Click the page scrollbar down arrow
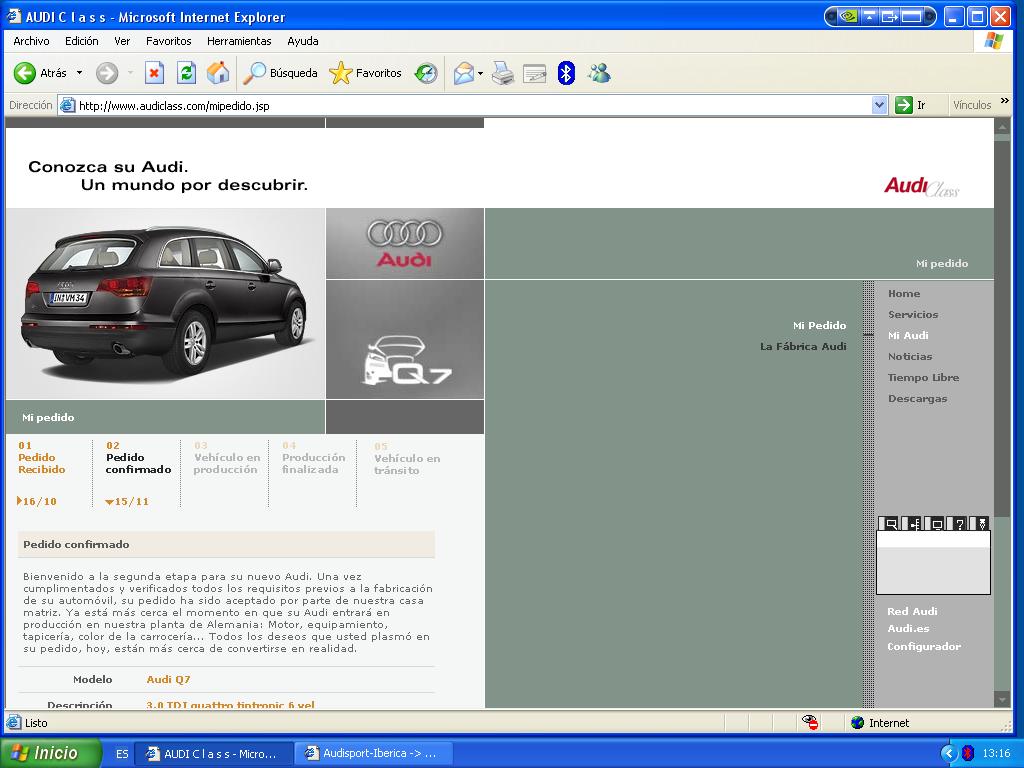Viewport: 1024px width, 768px height. point(1002,700)
